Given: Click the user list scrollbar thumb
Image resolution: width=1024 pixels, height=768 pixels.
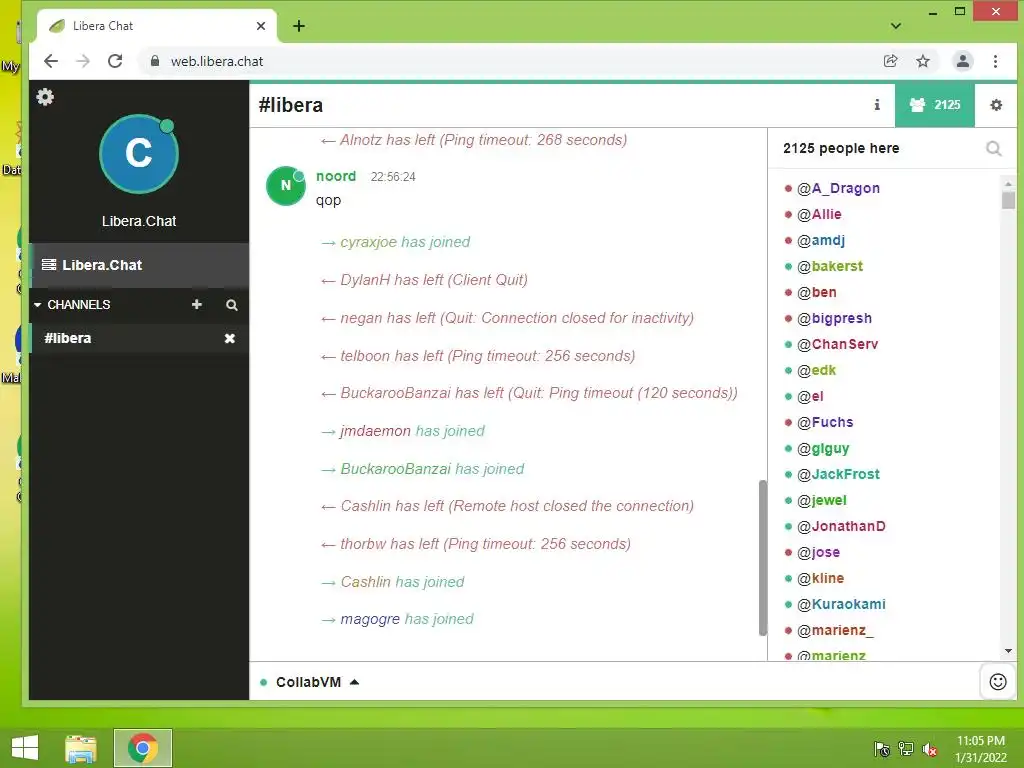Looking at the screenshot, I should tap(1008, 199).
